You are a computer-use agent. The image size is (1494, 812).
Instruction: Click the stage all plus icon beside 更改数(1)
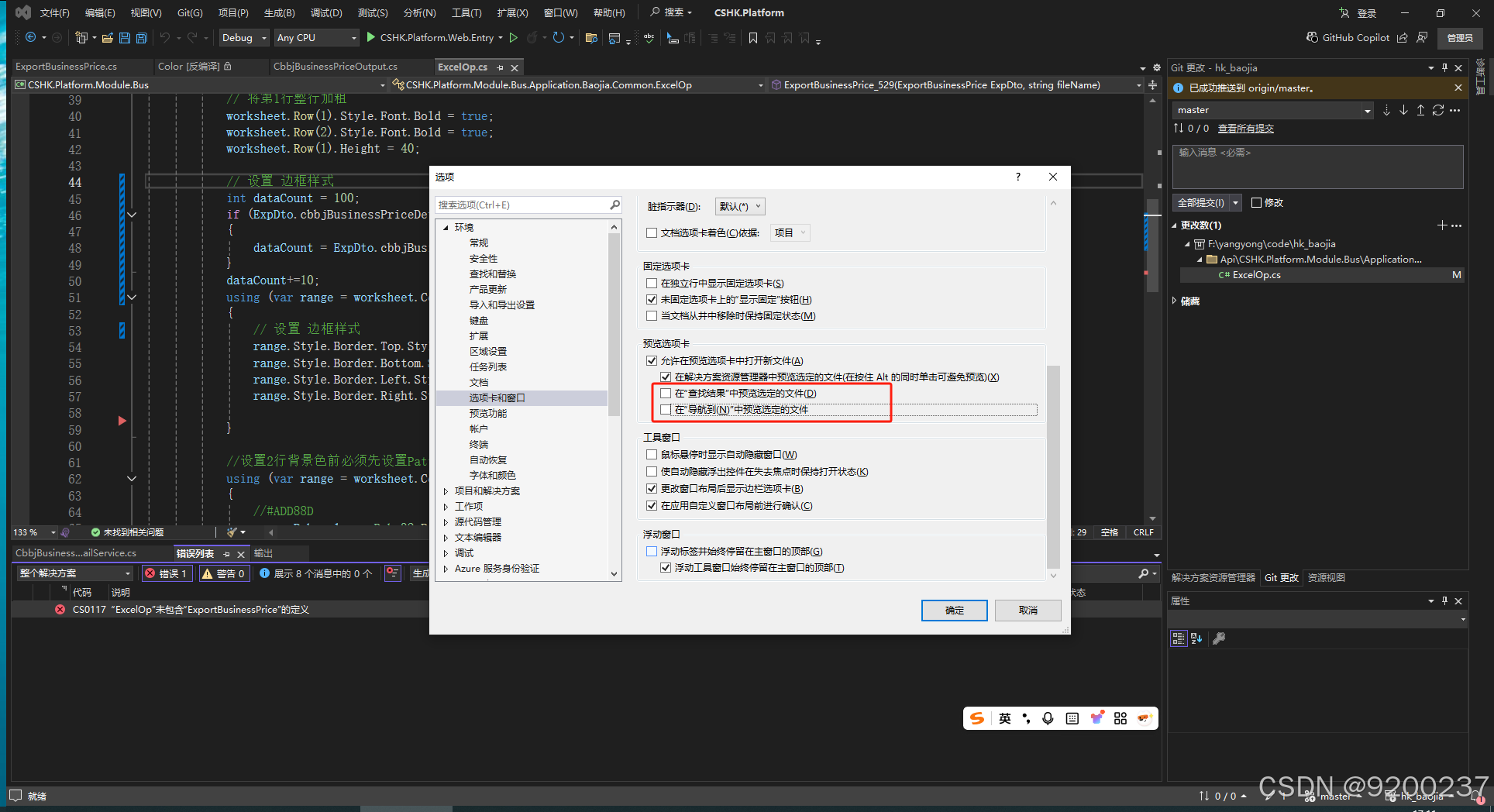pyautogui.click(x=1441, y=225)
